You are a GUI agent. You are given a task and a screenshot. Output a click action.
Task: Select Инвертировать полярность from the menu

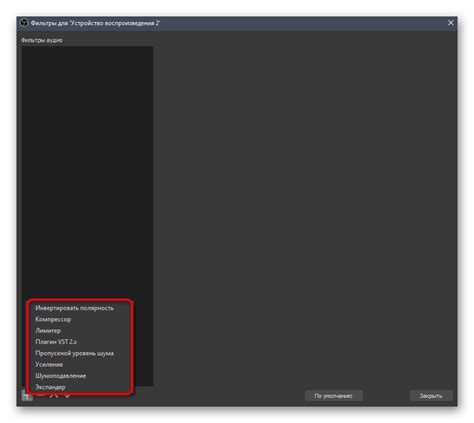(75, 308)
